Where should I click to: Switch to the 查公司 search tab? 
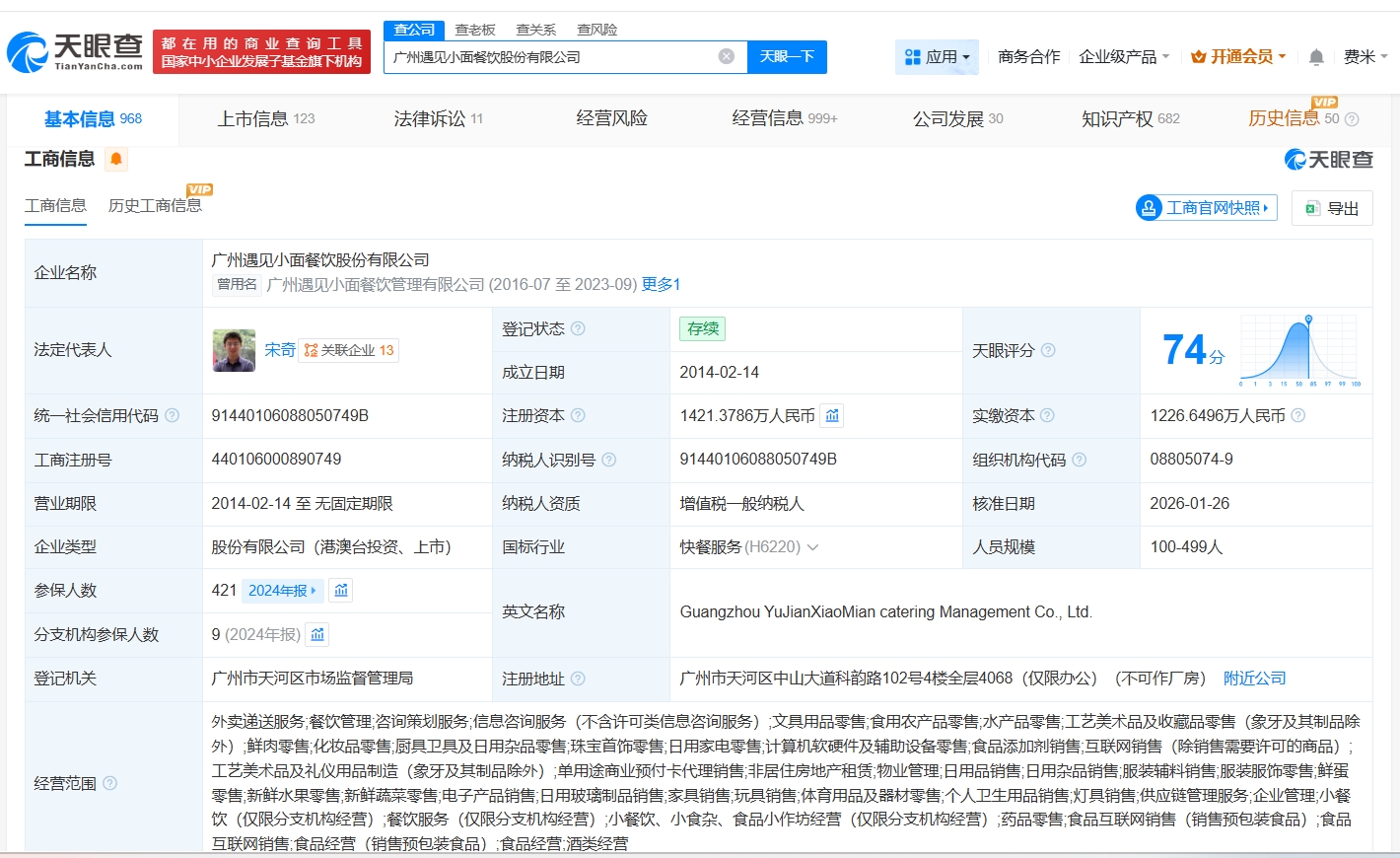(414, 30)
